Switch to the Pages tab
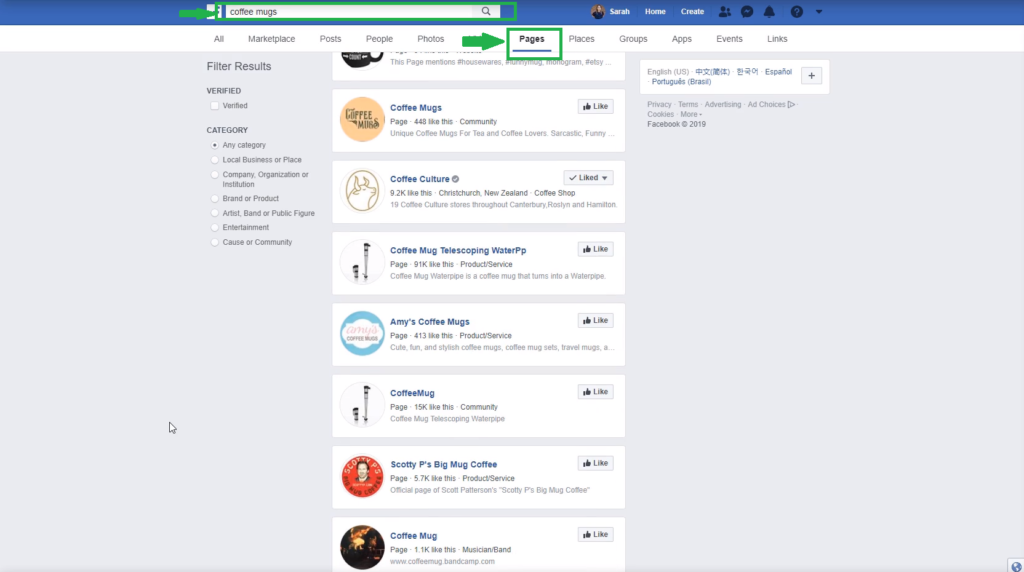Viewport: 1024px width, 572px height. pyautogui.click(x=532, y=39)
